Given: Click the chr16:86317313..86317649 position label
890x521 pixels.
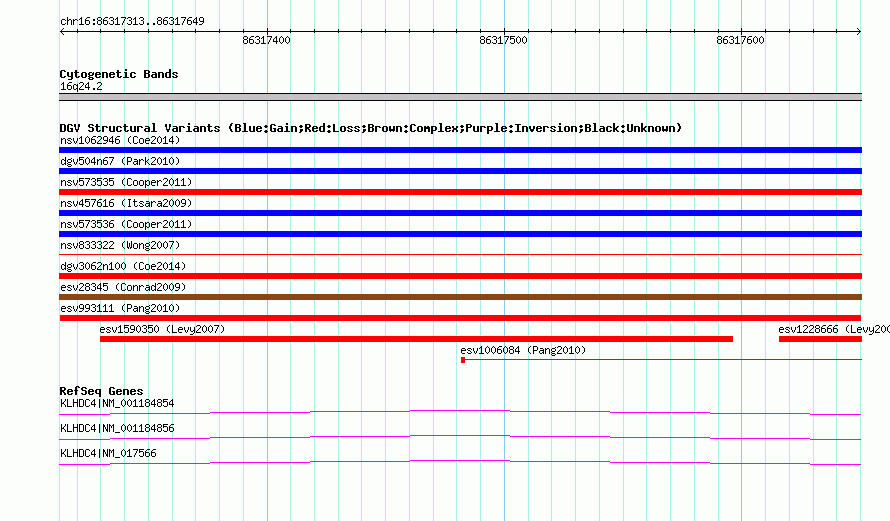Looking at the screenshot, I should click(132, 21).
